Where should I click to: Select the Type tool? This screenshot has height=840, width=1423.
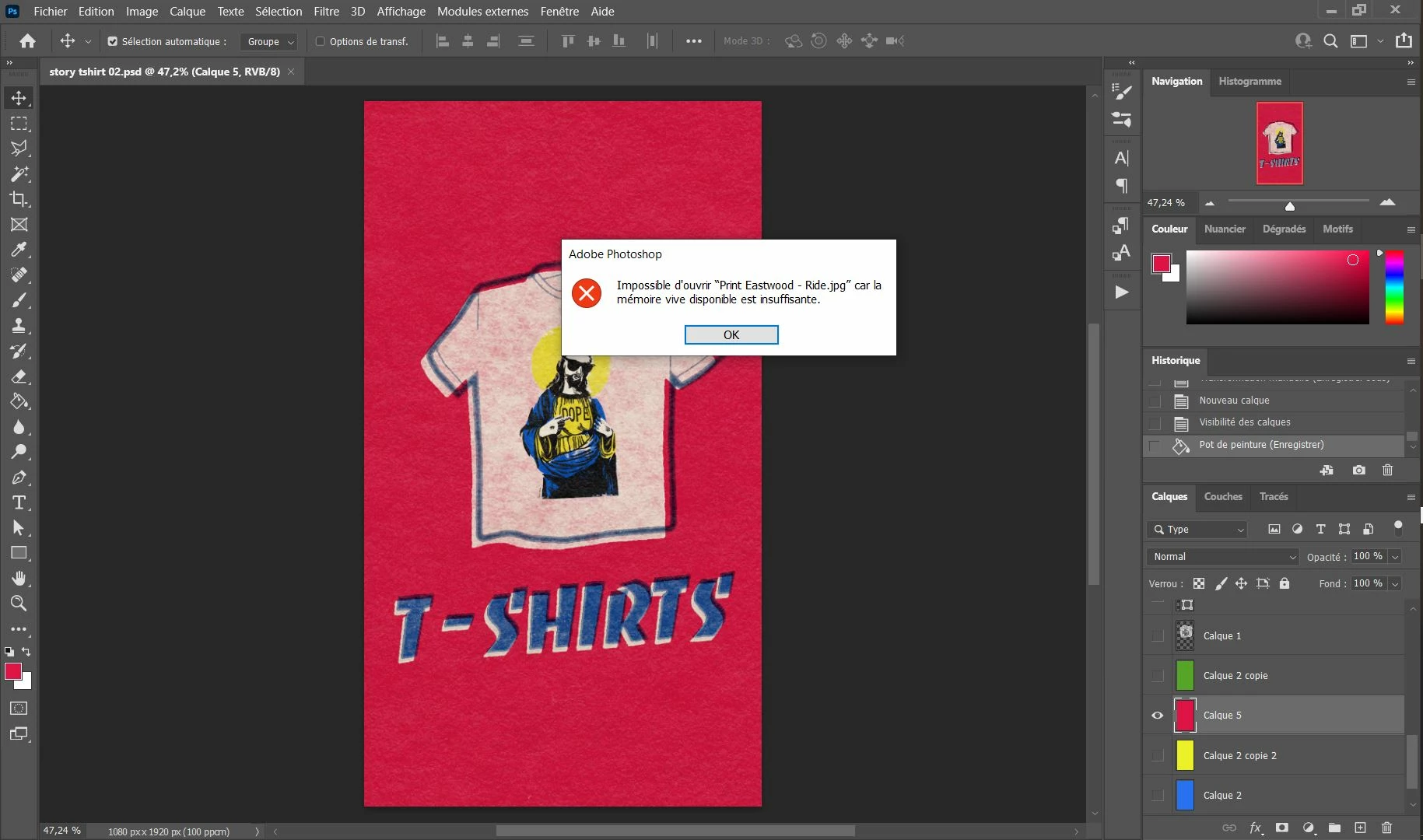click(x=19, y=502)
